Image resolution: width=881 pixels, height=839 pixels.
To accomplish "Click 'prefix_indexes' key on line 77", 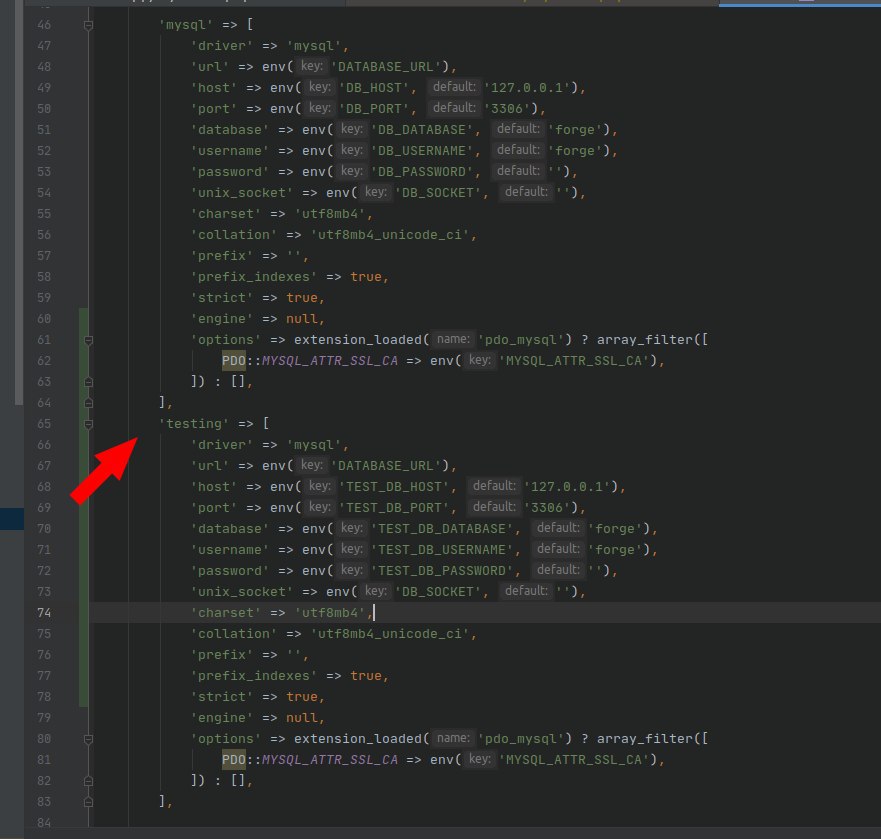I will tap(253, 675).
